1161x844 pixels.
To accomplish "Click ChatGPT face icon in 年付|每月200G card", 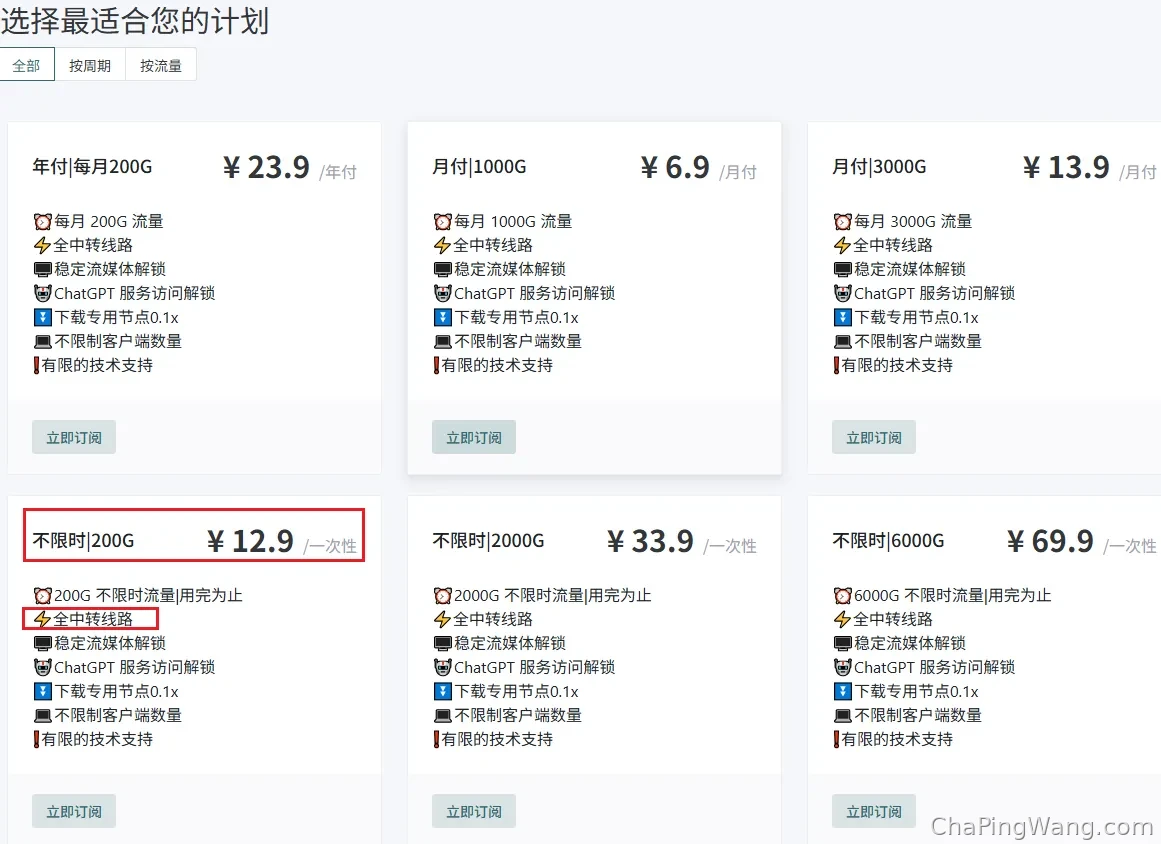I will [43, 293].
